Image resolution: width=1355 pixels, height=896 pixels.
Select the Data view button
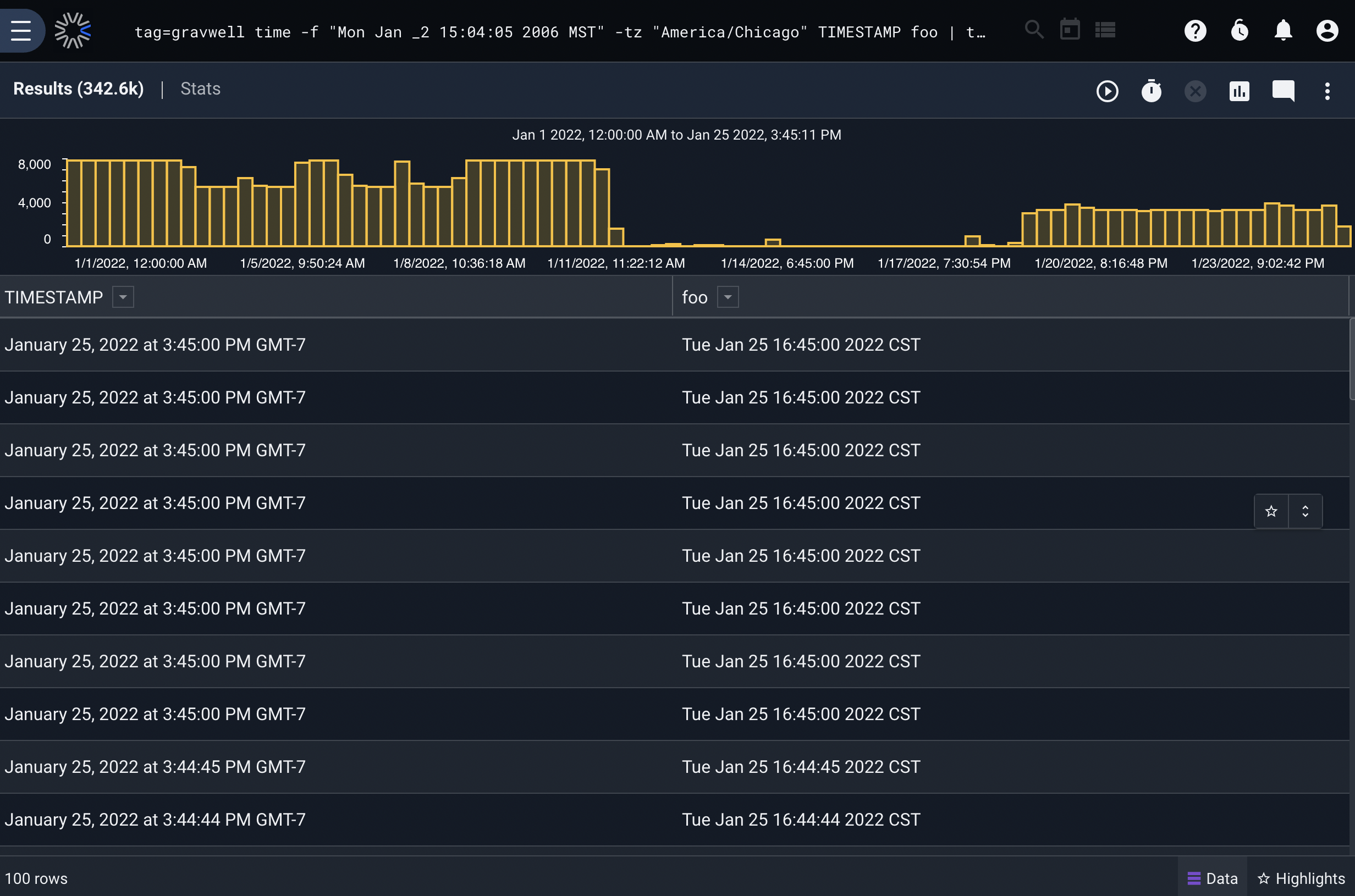(x=1212, y=878)
